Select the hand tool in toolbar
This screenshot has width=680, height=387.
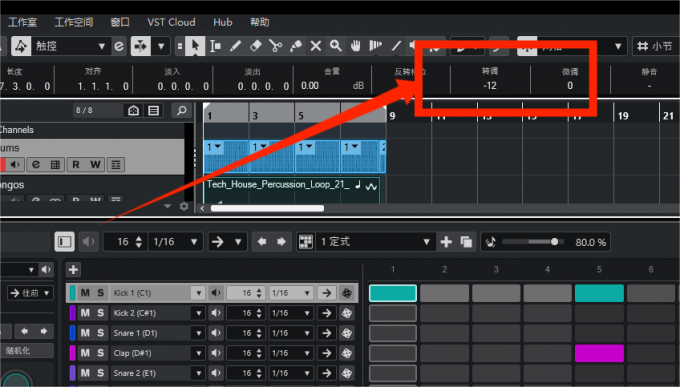(x=356, y=46)
